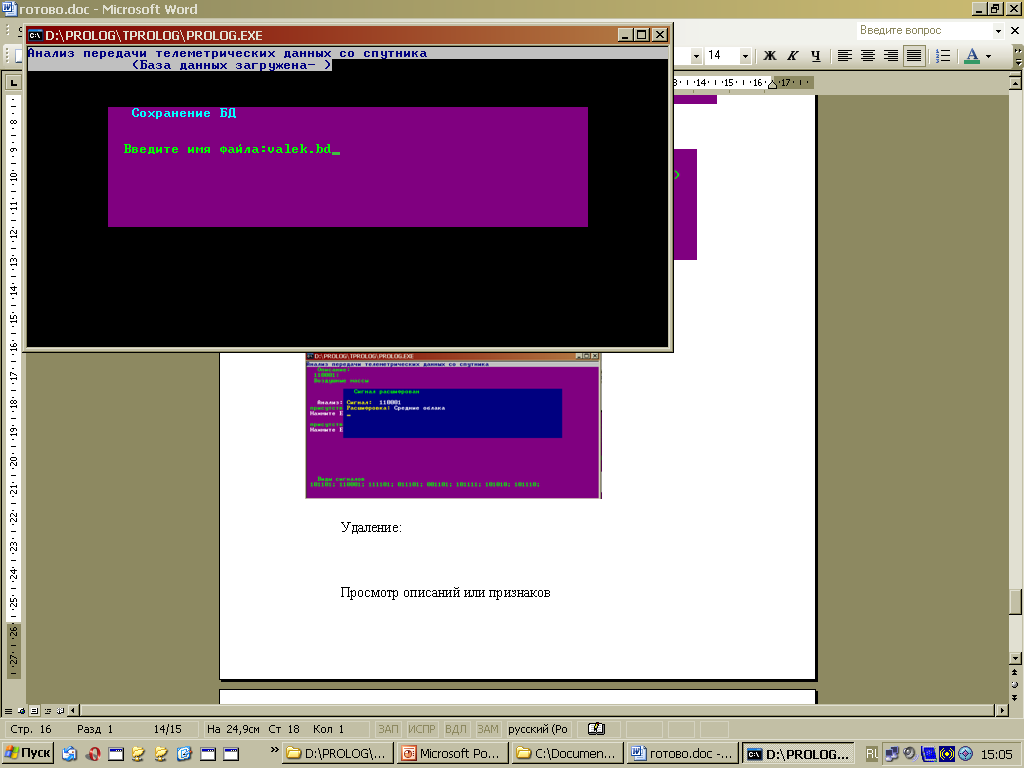Switch to the D:\PROLOG... console taskbar button

click(x=799, y=754)
